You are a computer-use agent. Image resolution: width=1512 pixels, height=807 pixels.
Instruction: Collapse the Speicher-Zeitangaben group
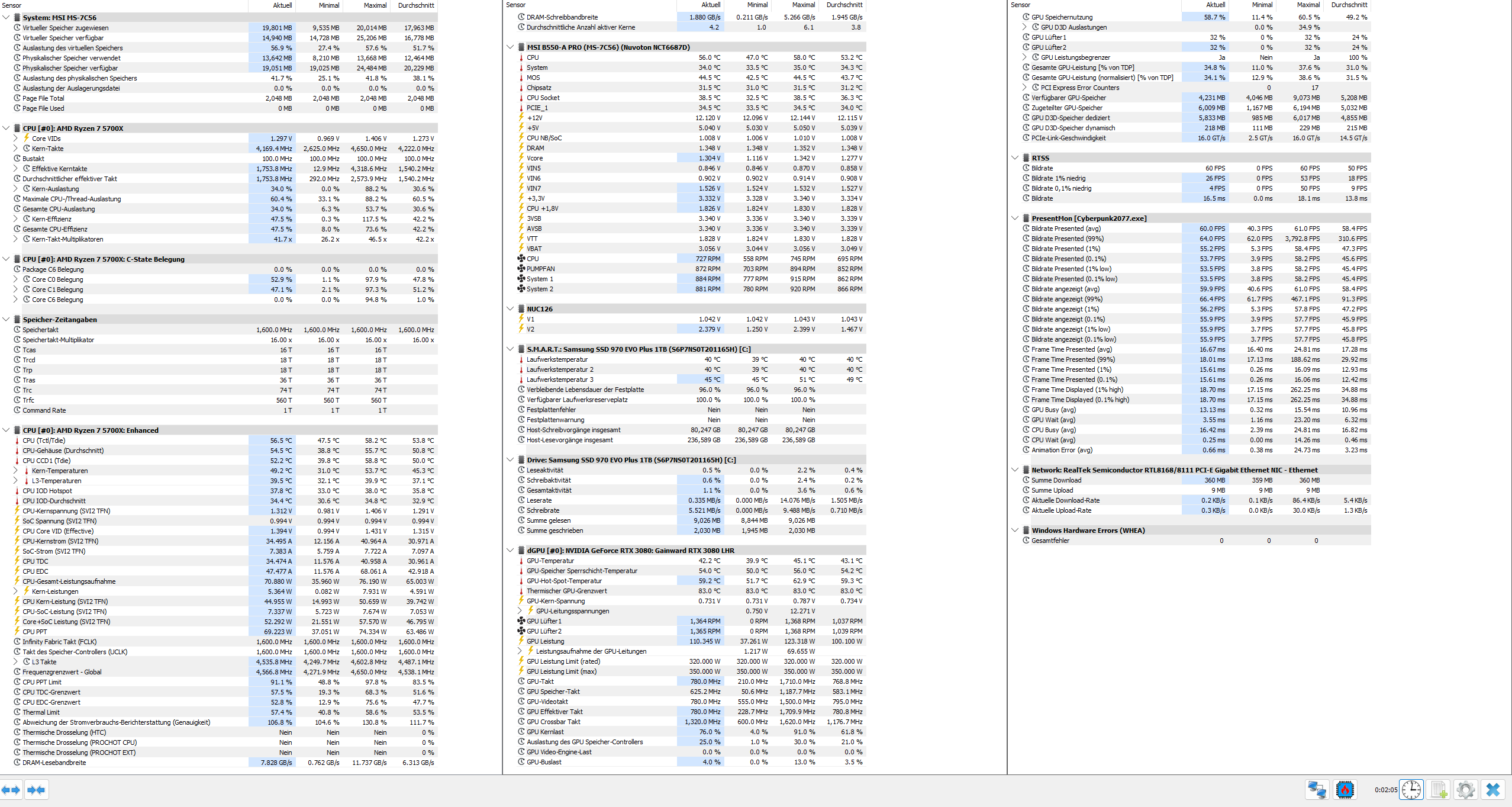point(6,320)
